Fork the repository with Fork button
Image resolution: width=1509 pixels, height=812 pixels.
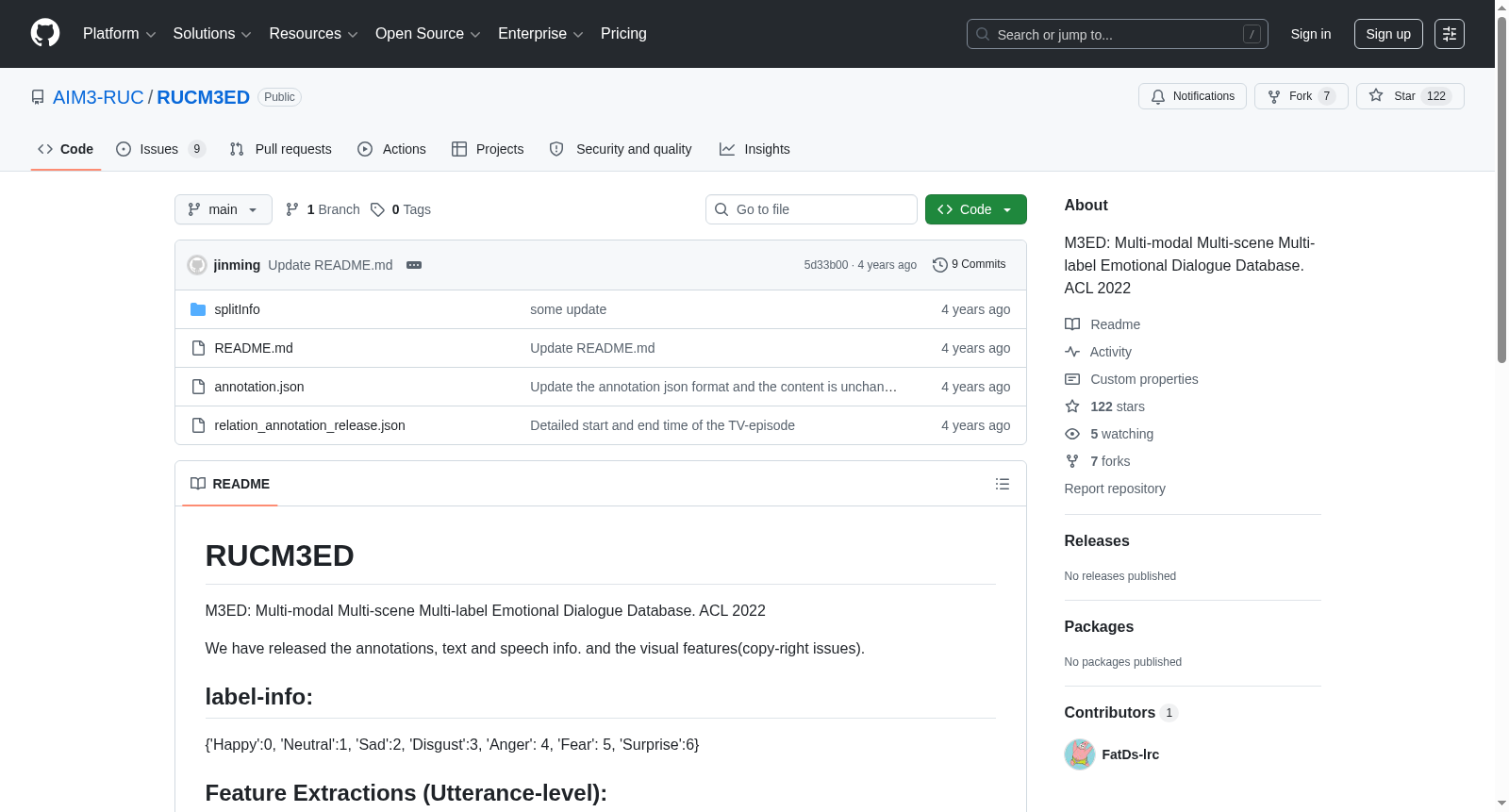[x=1302, y=96]
